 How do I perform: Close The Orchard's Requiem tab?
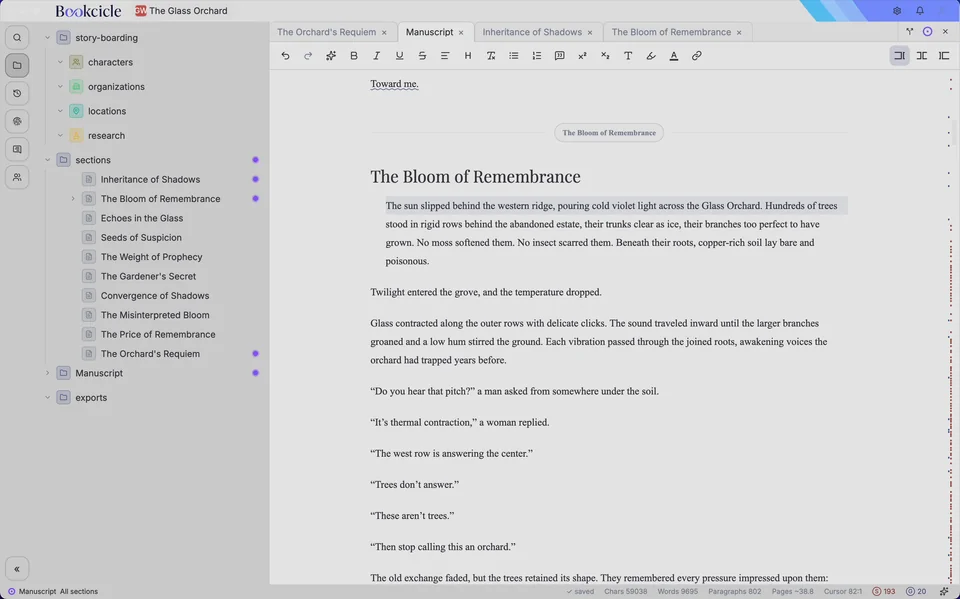[384, 32]
